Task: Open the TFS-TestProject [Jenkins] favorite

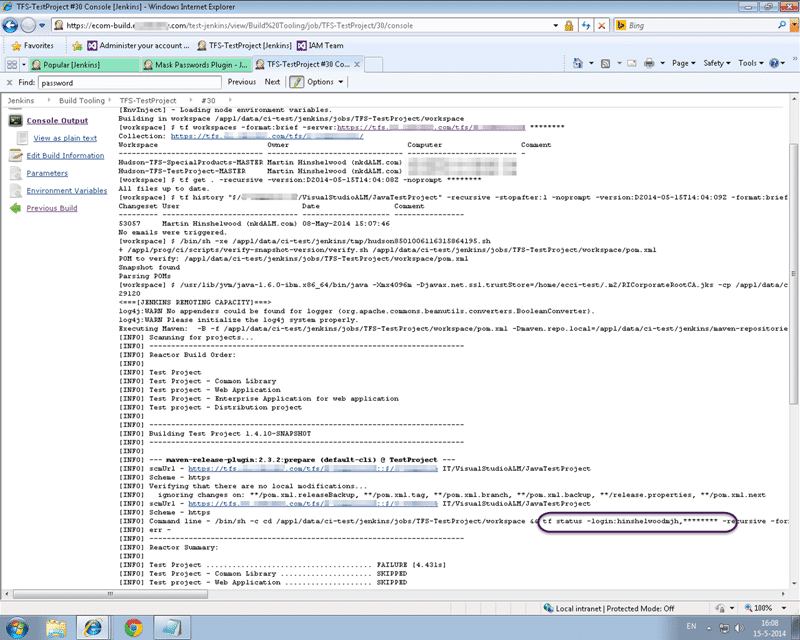Action: 244,45
